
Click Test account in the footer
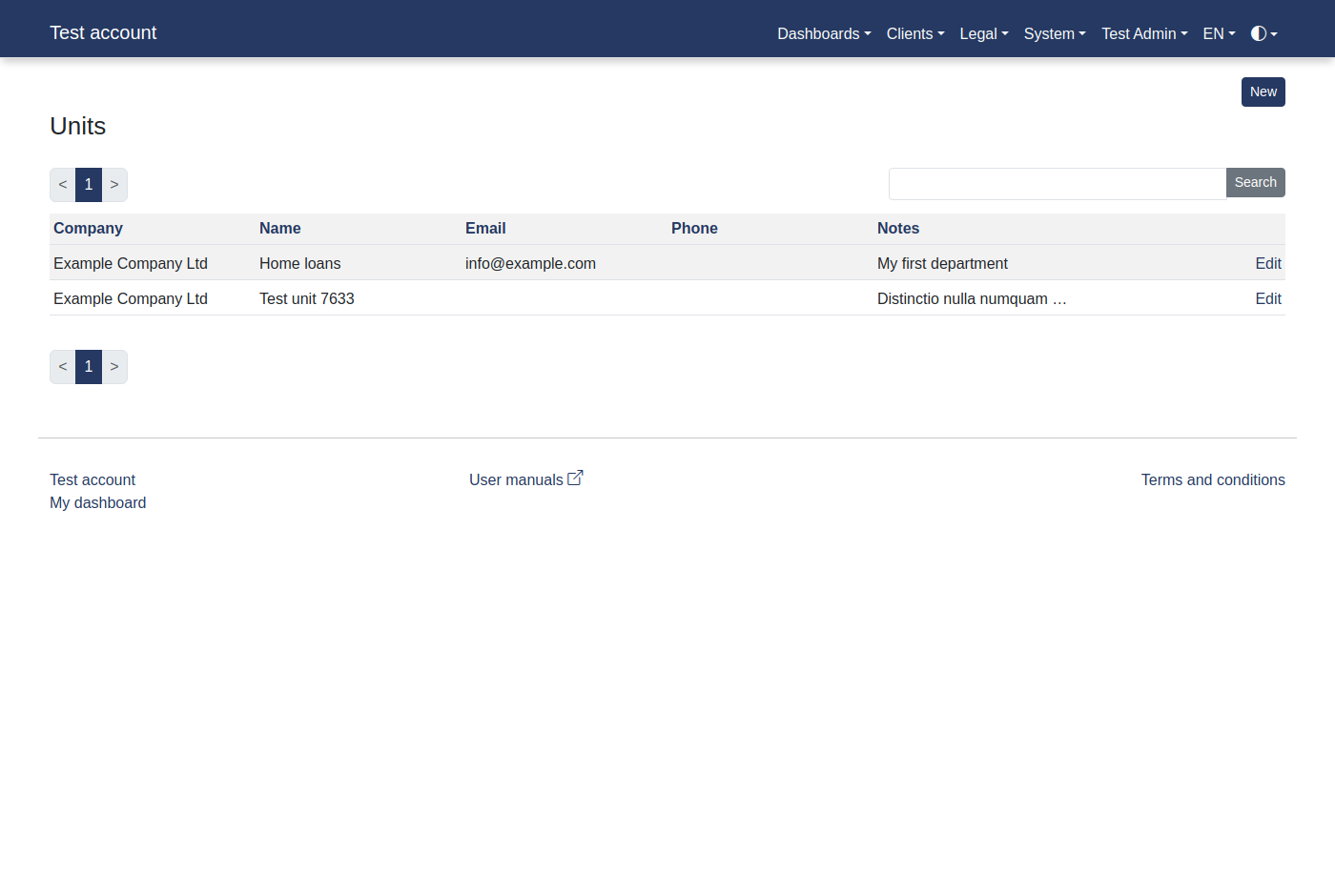pos(92,479)
